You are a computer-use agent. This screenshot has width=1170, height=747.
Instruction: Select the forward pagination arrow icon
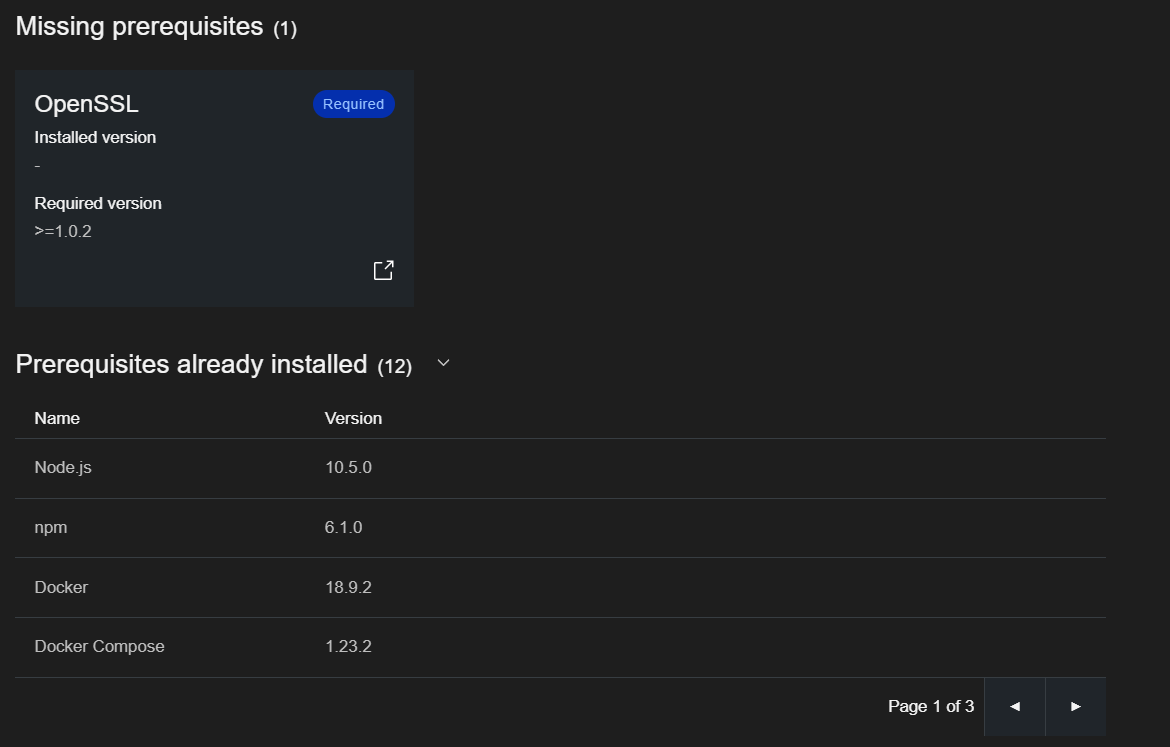pyautogui.click(x=1075, y=706)
